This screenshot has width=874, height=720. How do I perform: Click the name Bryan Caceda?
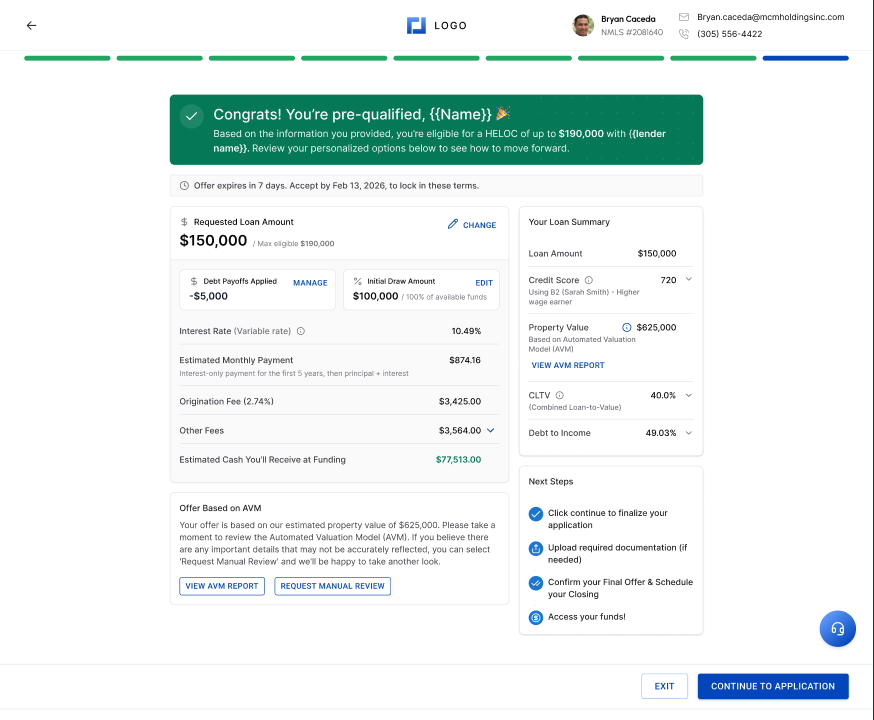628,19
